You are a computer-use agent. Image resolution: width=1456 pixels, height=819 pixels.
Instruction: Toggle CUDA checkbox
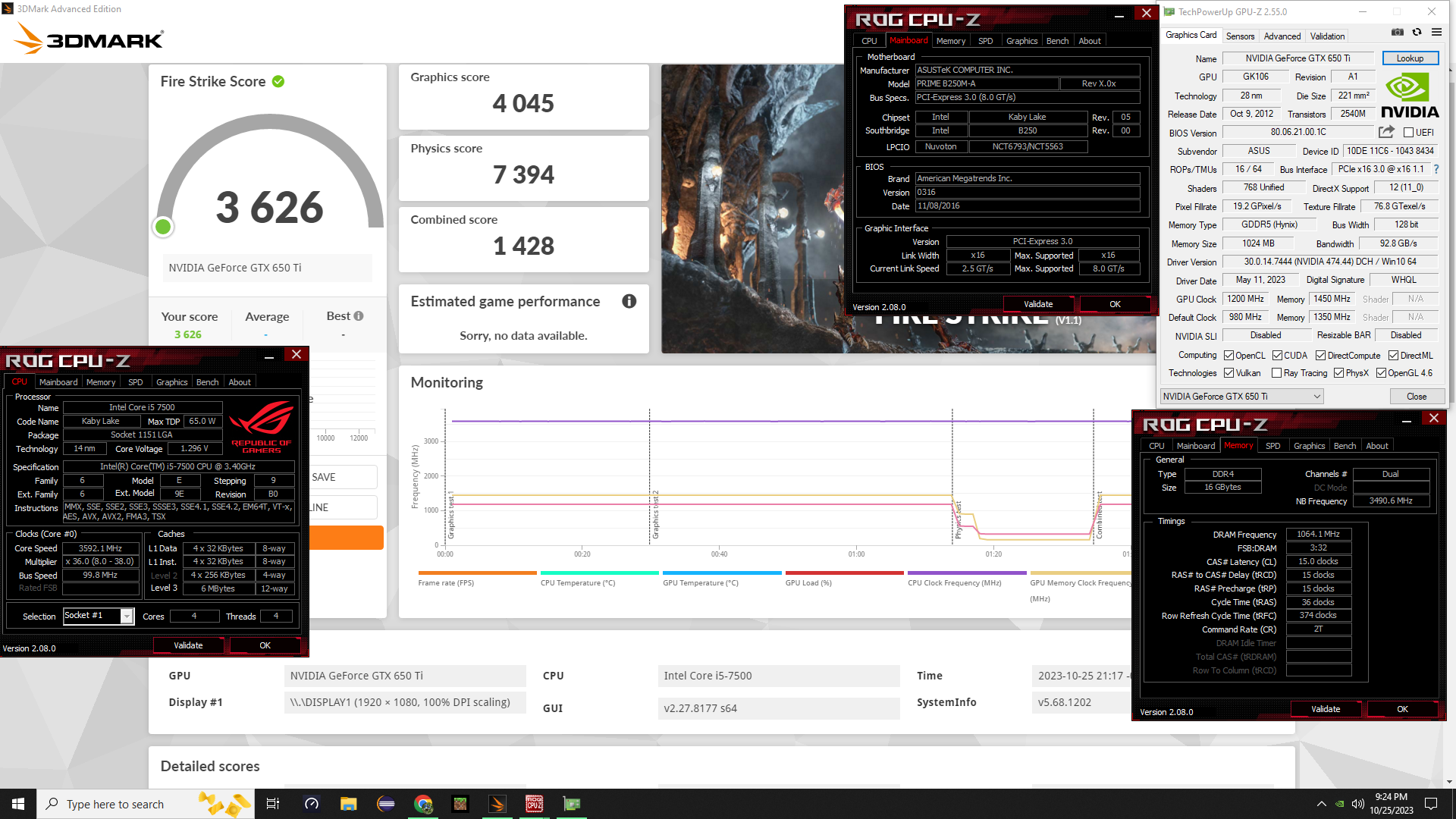pos(1278,356)
